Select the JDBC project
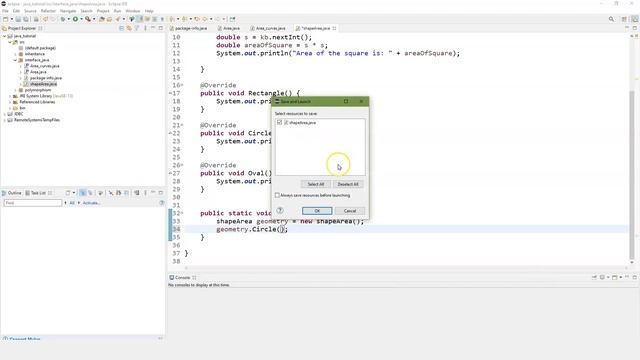Screen dimensions: 640x360 [19, 114]
